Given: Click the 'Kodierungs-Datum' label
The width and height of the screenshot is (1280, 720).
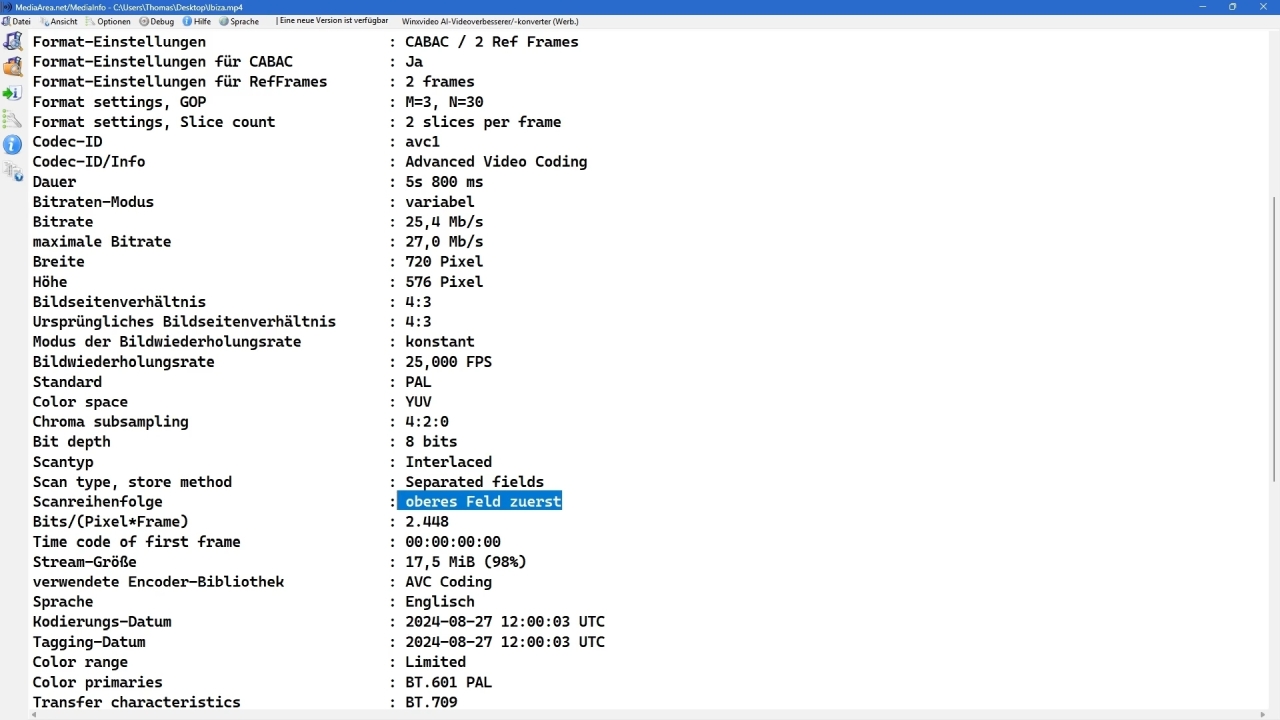Looking at the screenshot, I should (x=102, y=622).
